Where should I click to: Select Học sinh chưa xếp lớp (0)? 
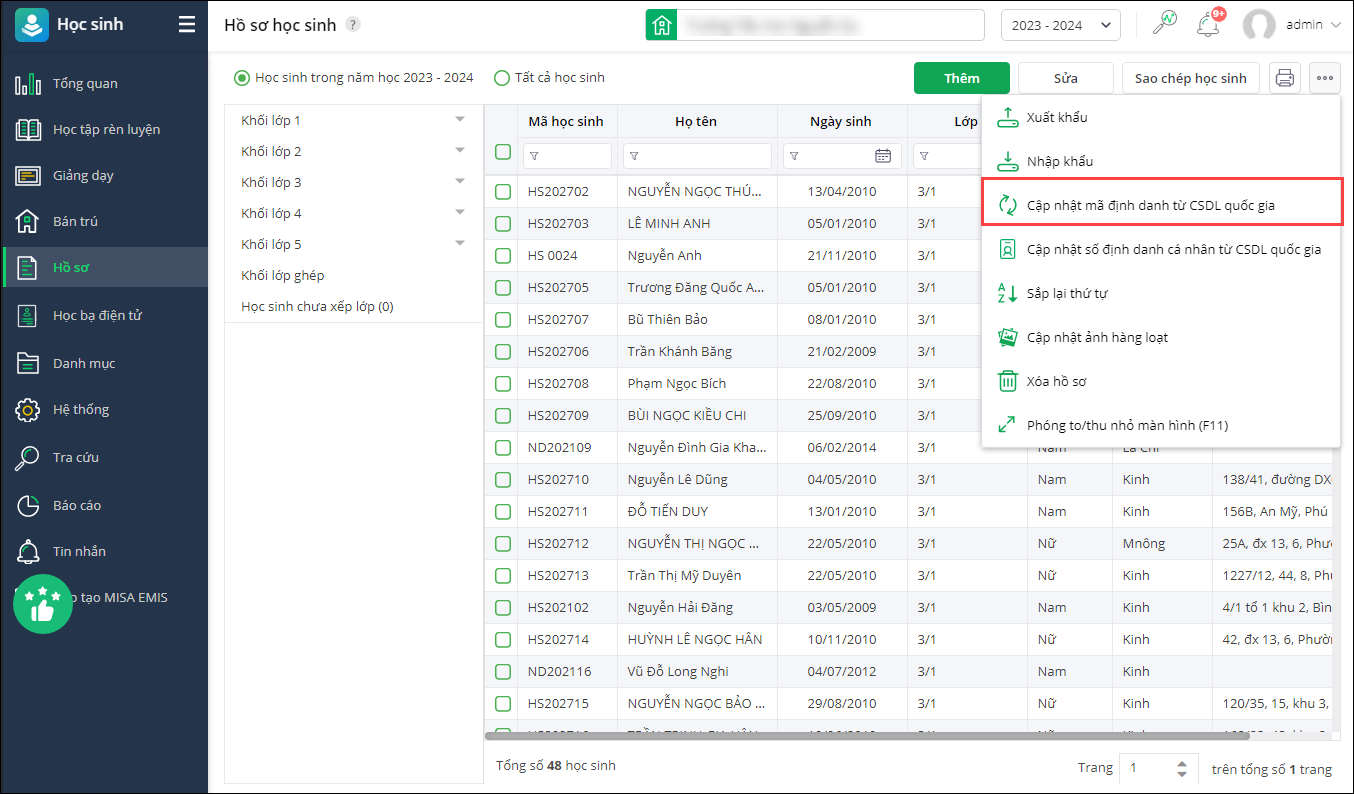tap(317, 306)
